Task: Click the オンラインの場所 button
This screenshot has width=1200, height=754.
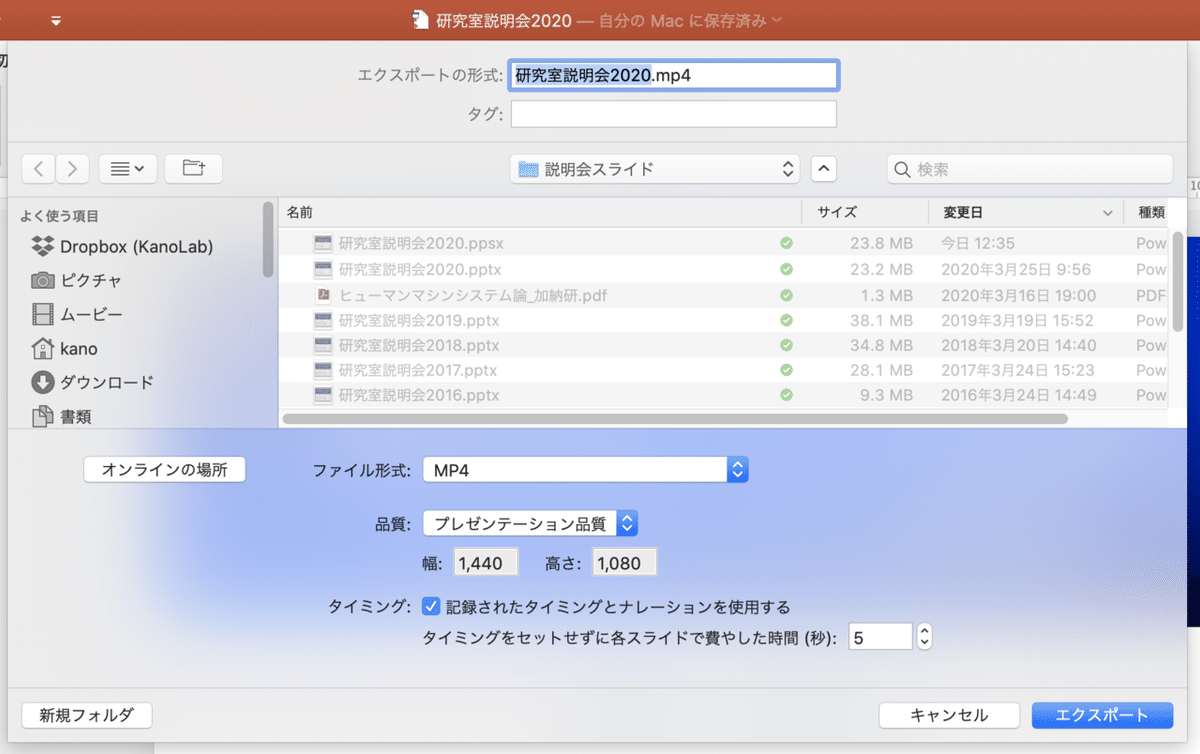Action: pyautogui.click(x=164, y=469)
